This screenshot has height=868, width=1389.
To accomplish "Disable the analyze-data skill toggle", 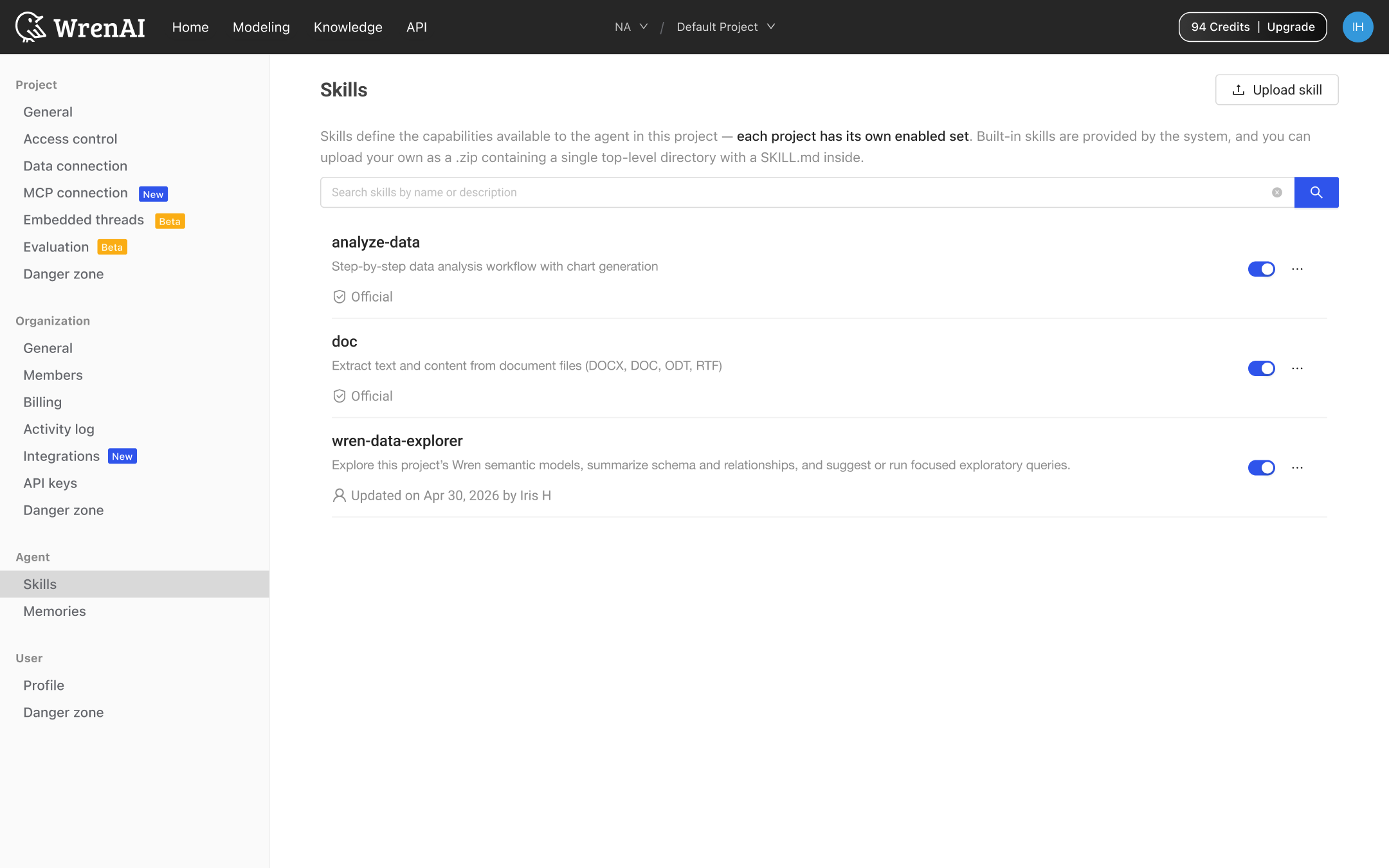I will (x=1261, y=269).
